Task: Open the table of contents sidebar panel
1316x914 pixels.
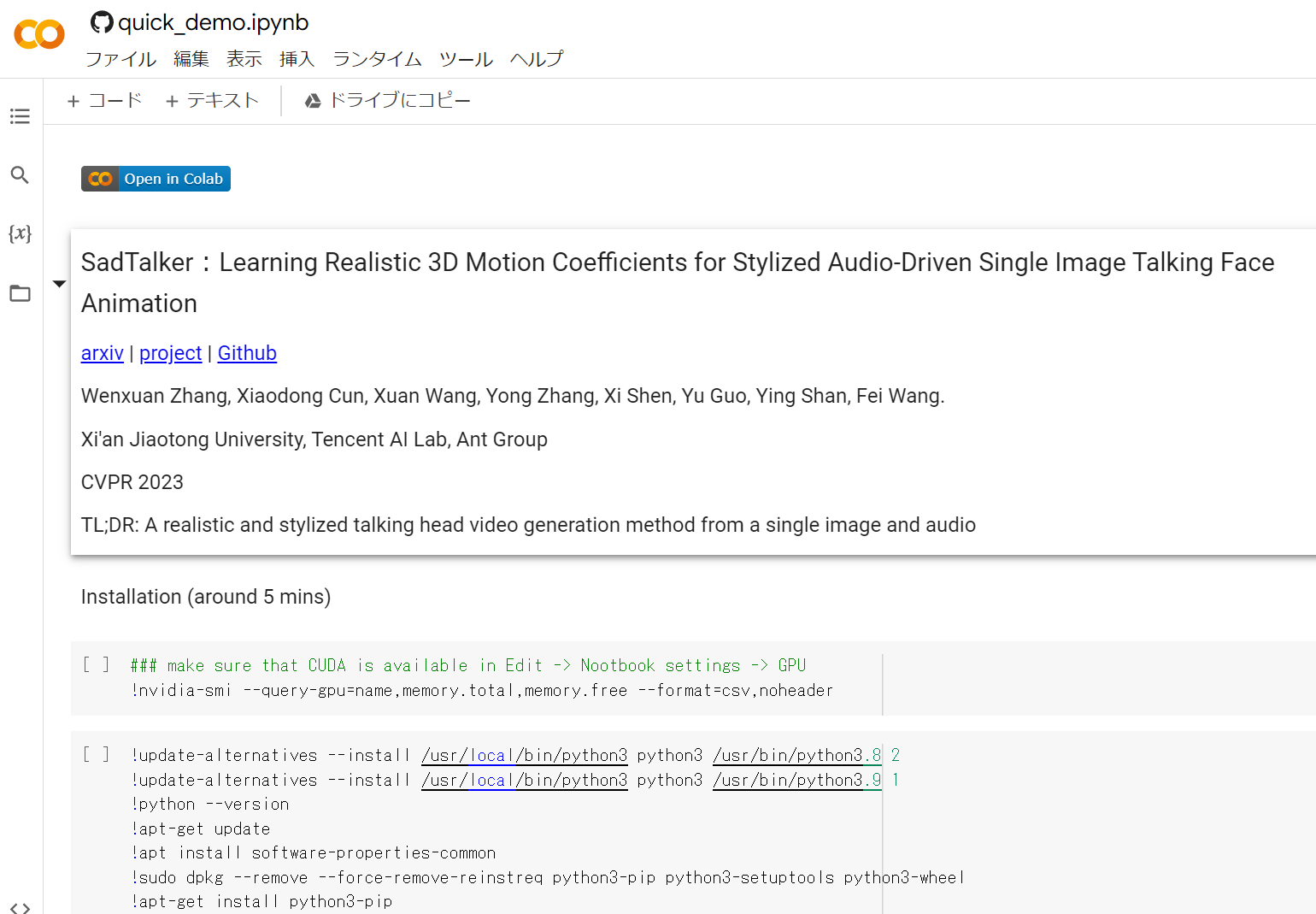Action: (20, 116)
